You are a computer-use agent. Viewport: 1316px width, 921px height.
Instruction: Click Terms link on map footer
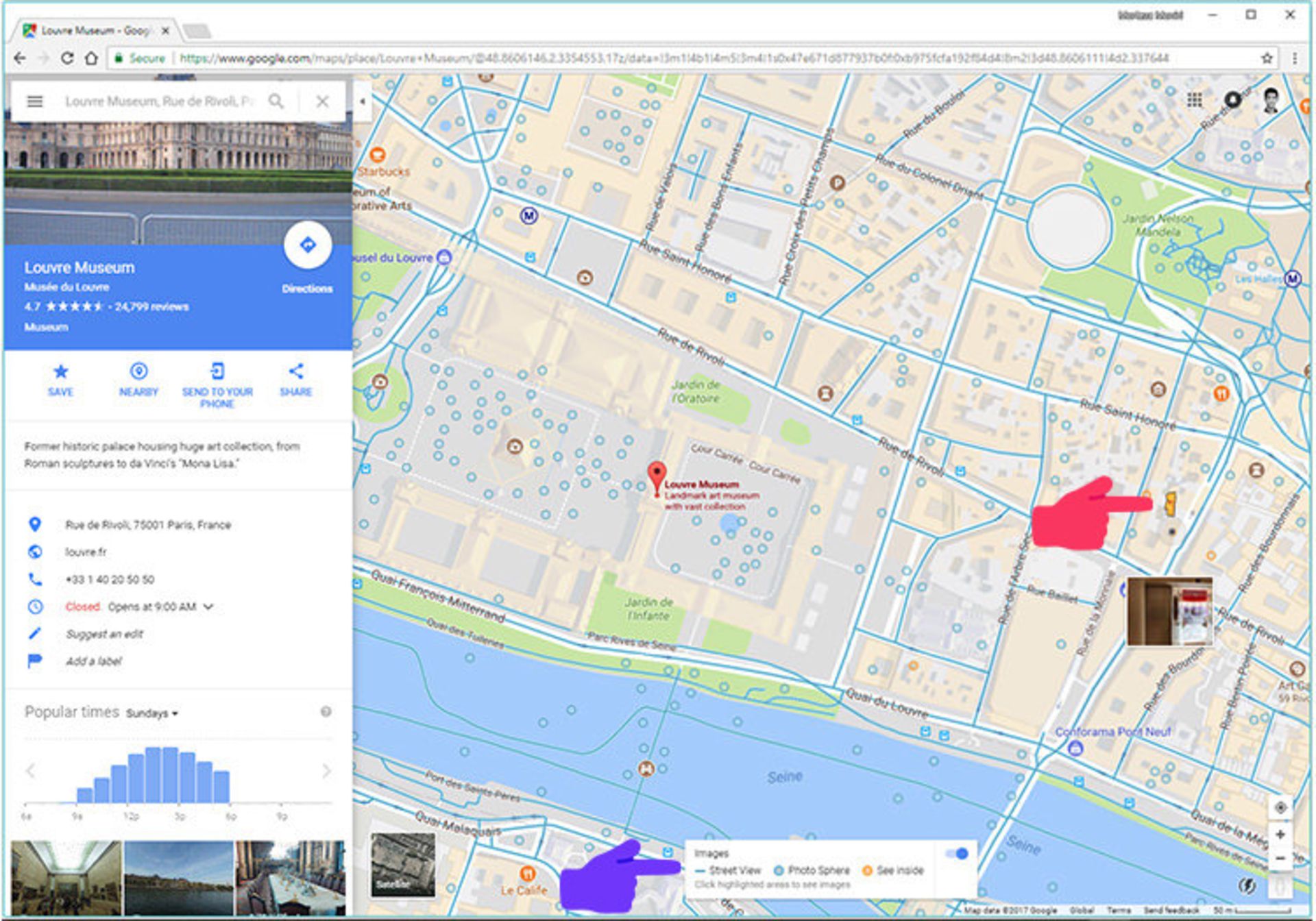click(x=1119, y=910)
